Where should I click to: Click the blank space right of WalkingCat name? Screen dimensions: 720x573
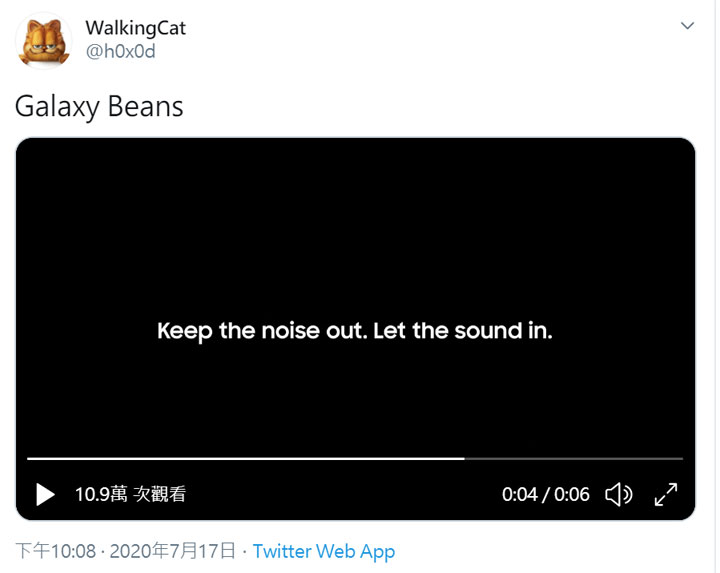click(x=400, y=28)
